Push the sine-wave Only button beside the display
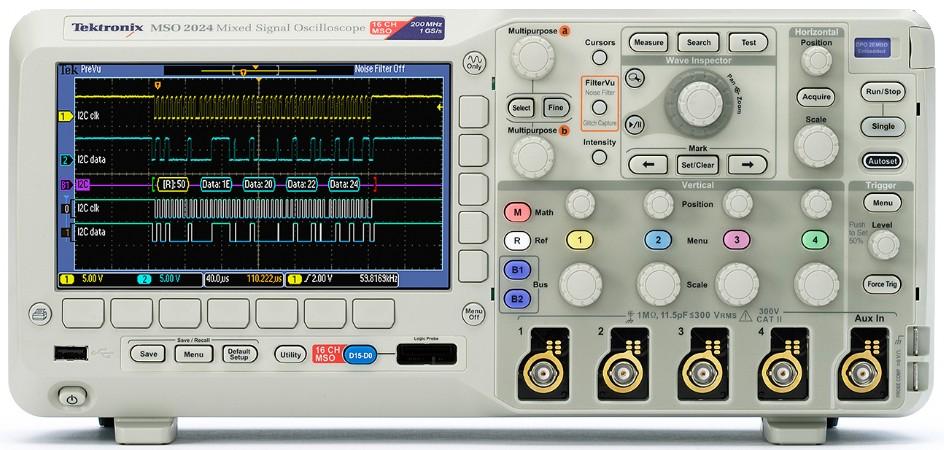 click(x=474, y=62)
